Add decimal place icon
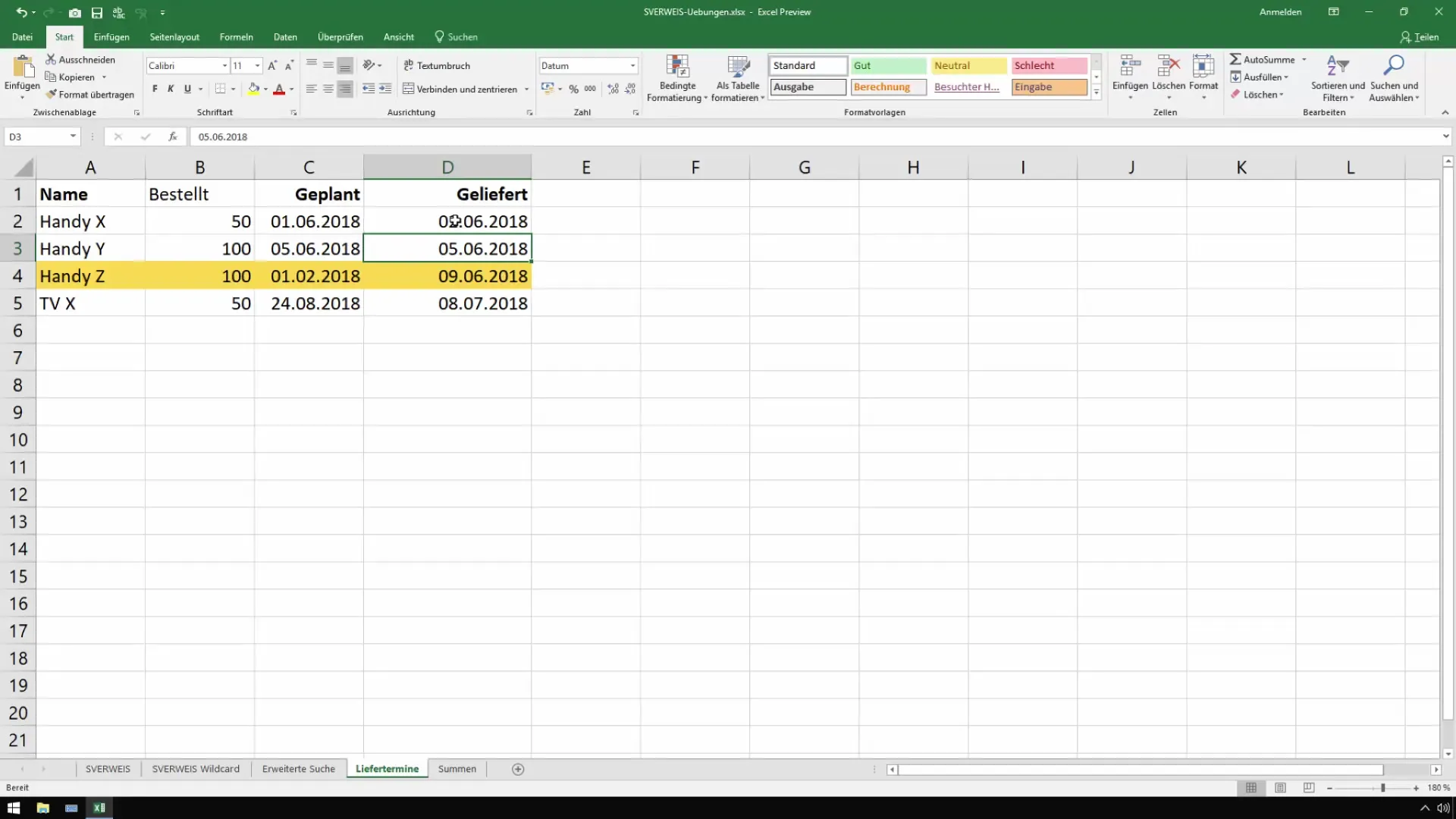This screenshot has height=819, width=1456. tap(613, 89)
